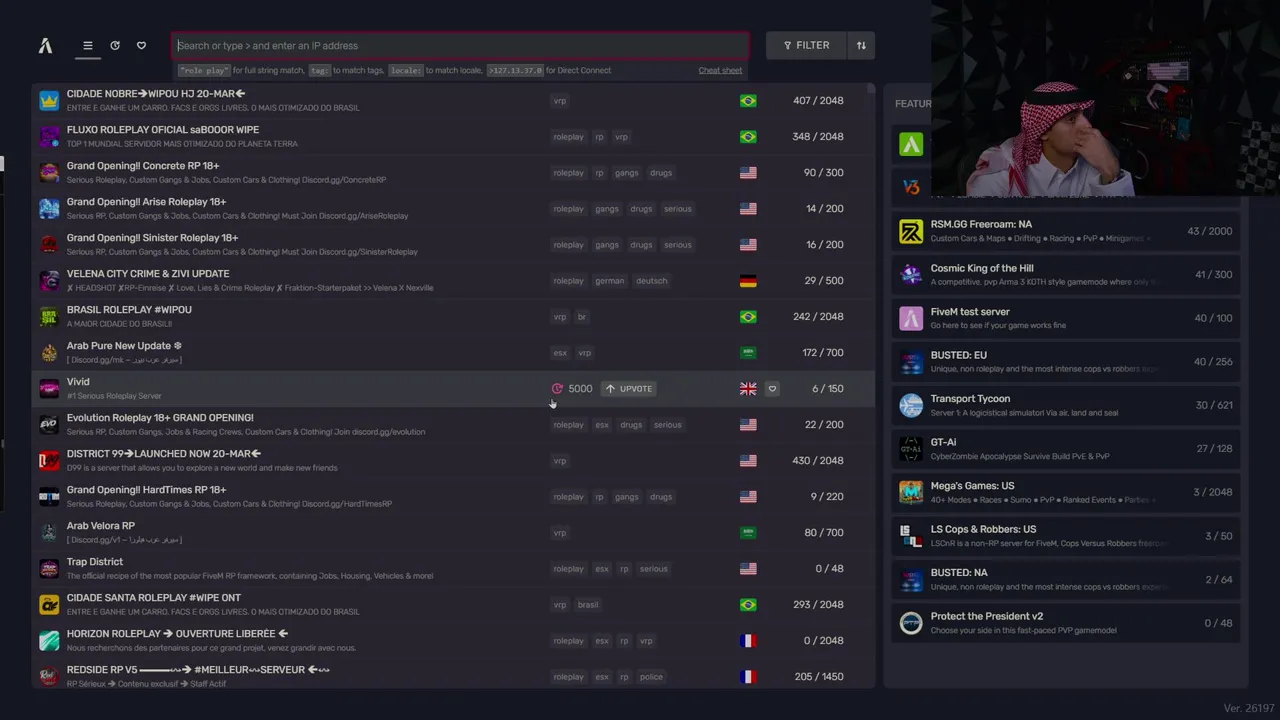Favorite the Vivid server heart toggle
Screen dimensions: 1280x720
click(x=772, y=389)
